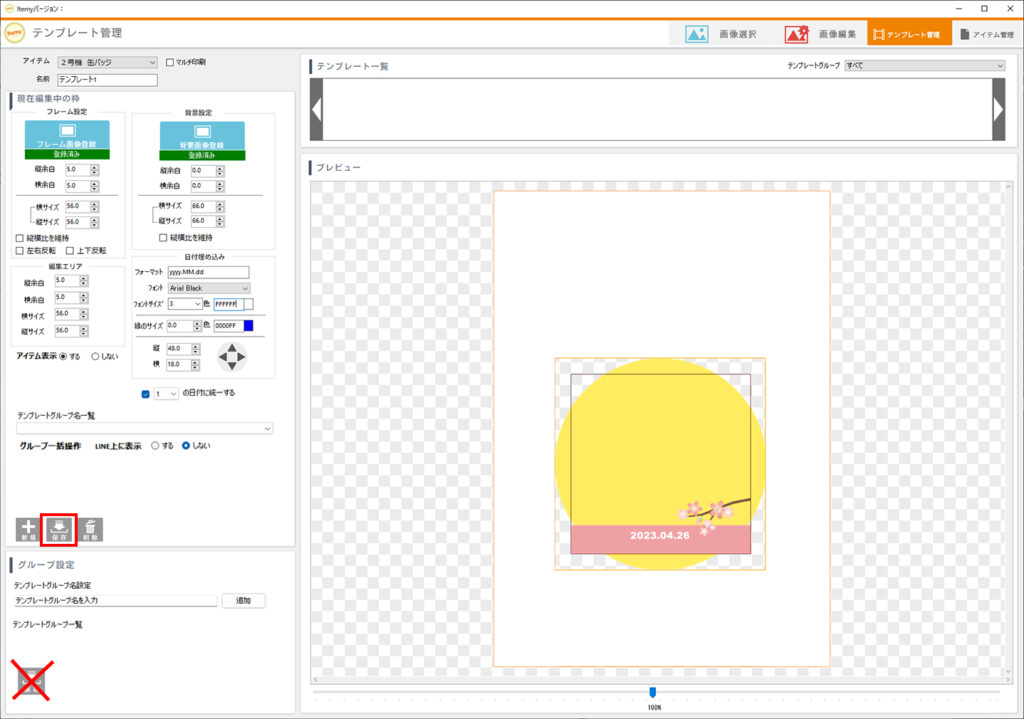
Task: Uncheck the 日付に統一する checkbox
Action: [146, 393]
